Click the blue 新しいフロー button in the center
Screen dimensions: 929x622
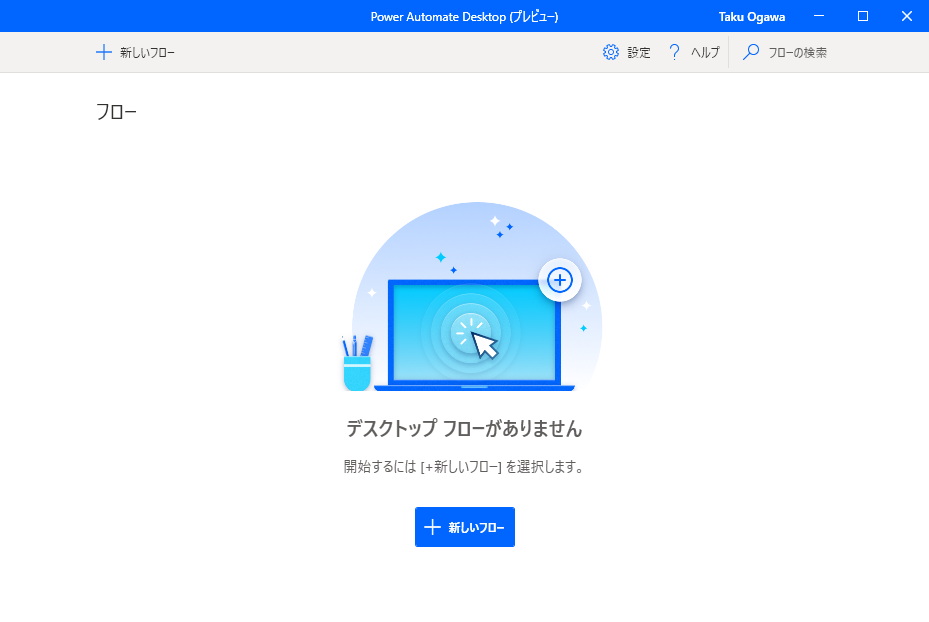[464, 527]
